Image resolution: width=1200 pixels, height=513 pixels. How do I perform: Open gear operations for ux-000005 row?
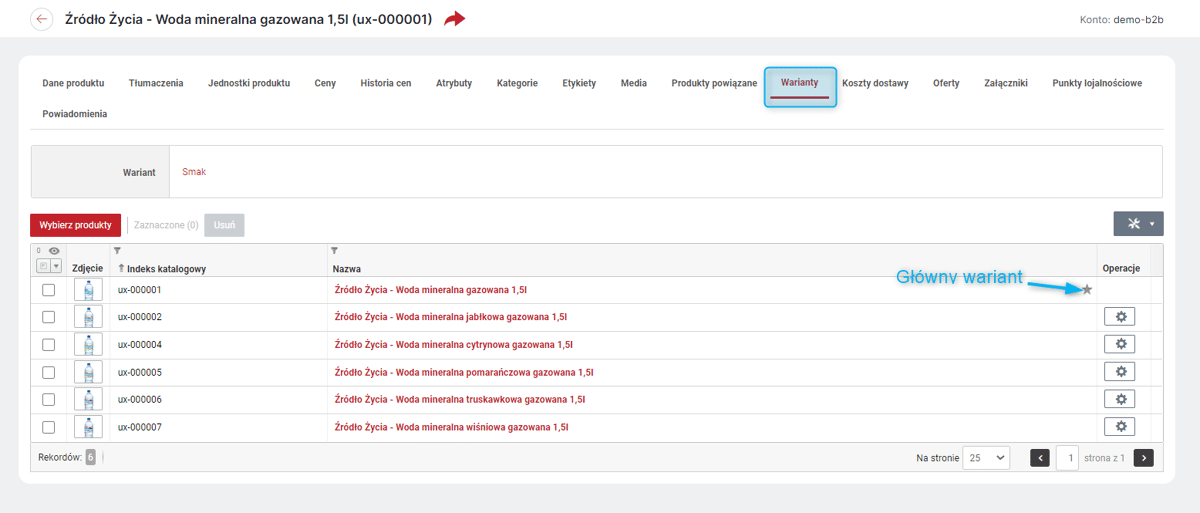1120,371
